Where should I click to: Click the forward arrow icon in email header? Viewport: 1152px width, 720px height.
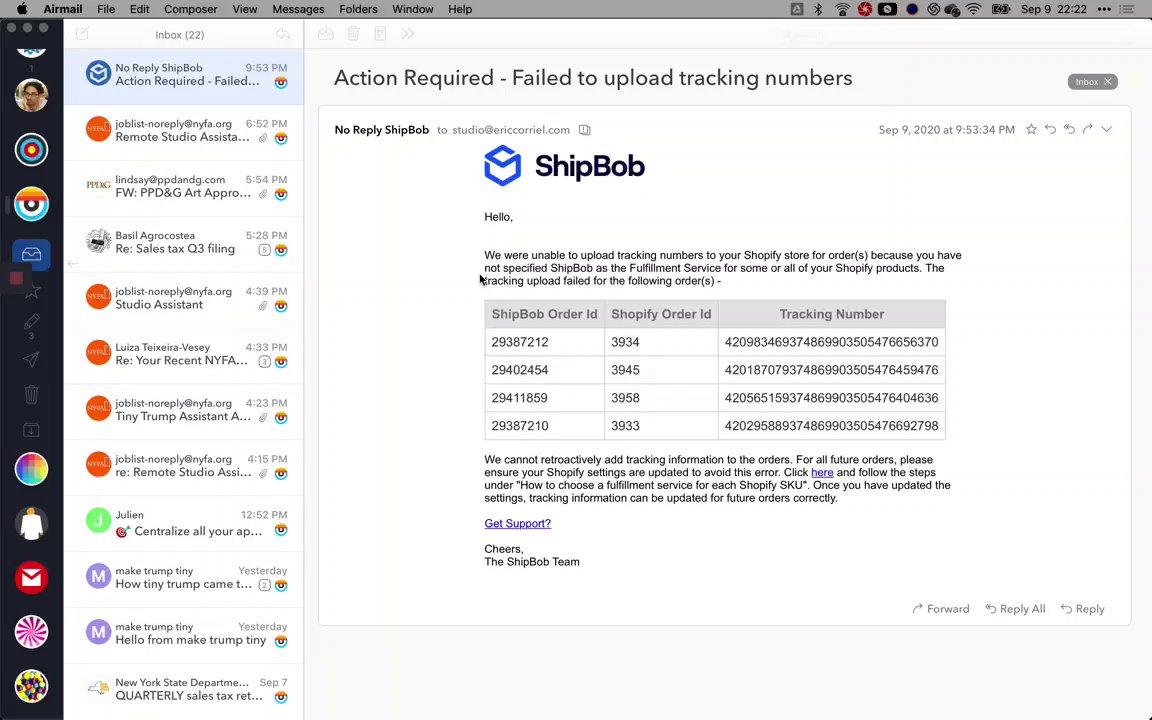tap(1088, 129)
